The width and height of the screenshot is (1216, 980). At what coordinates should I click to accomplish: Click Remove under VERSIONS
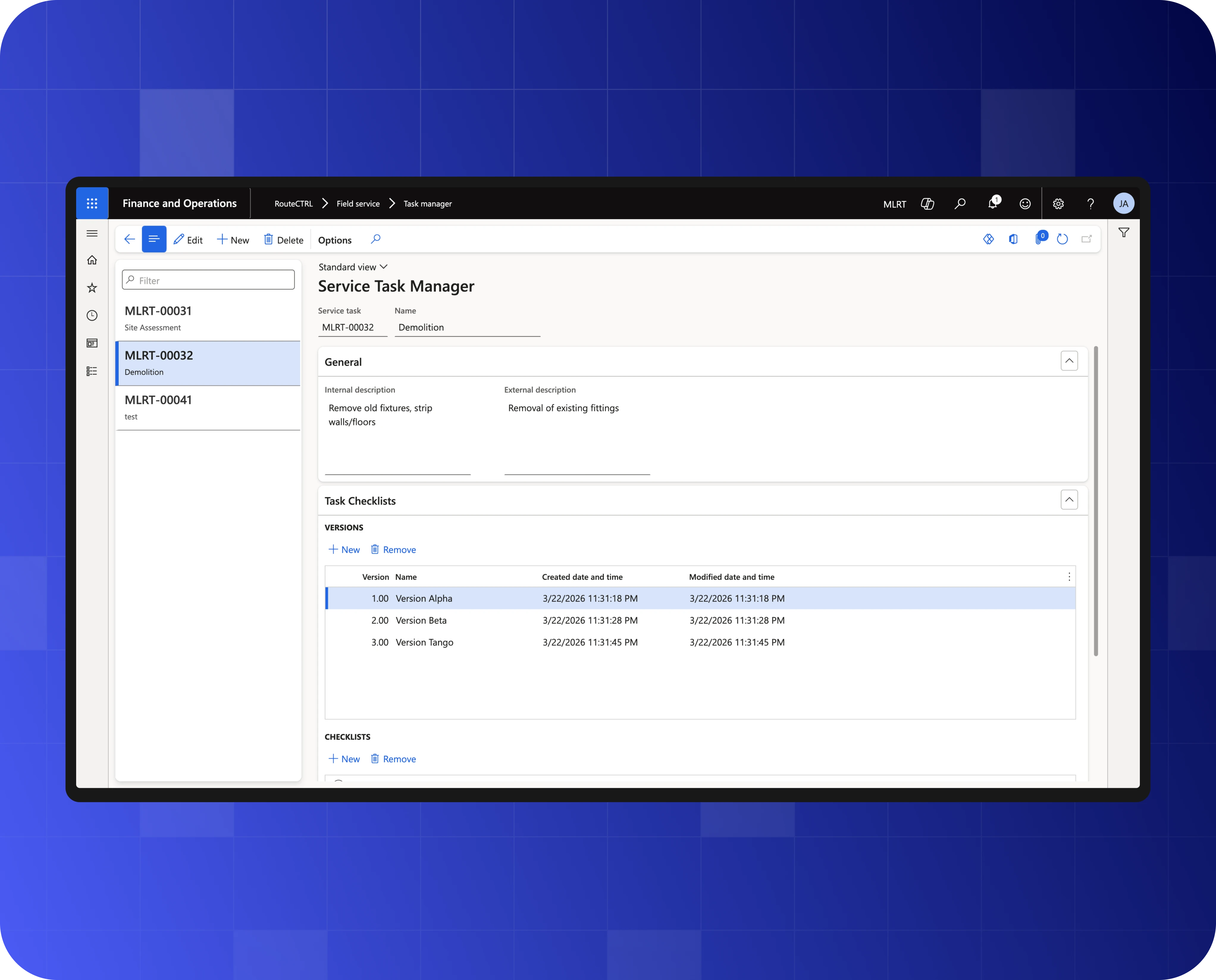pyautogui.click(x=393, y=550)
